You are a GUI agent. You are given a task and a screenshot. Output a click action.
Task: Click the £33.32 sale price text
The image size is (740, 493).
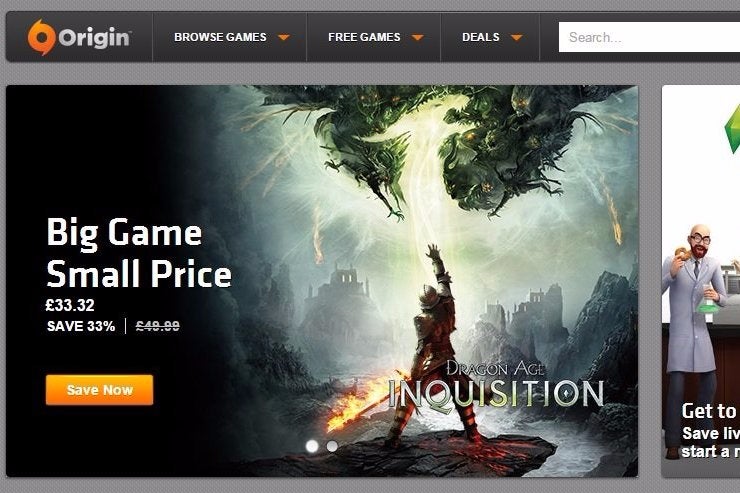tap(70, 305)
